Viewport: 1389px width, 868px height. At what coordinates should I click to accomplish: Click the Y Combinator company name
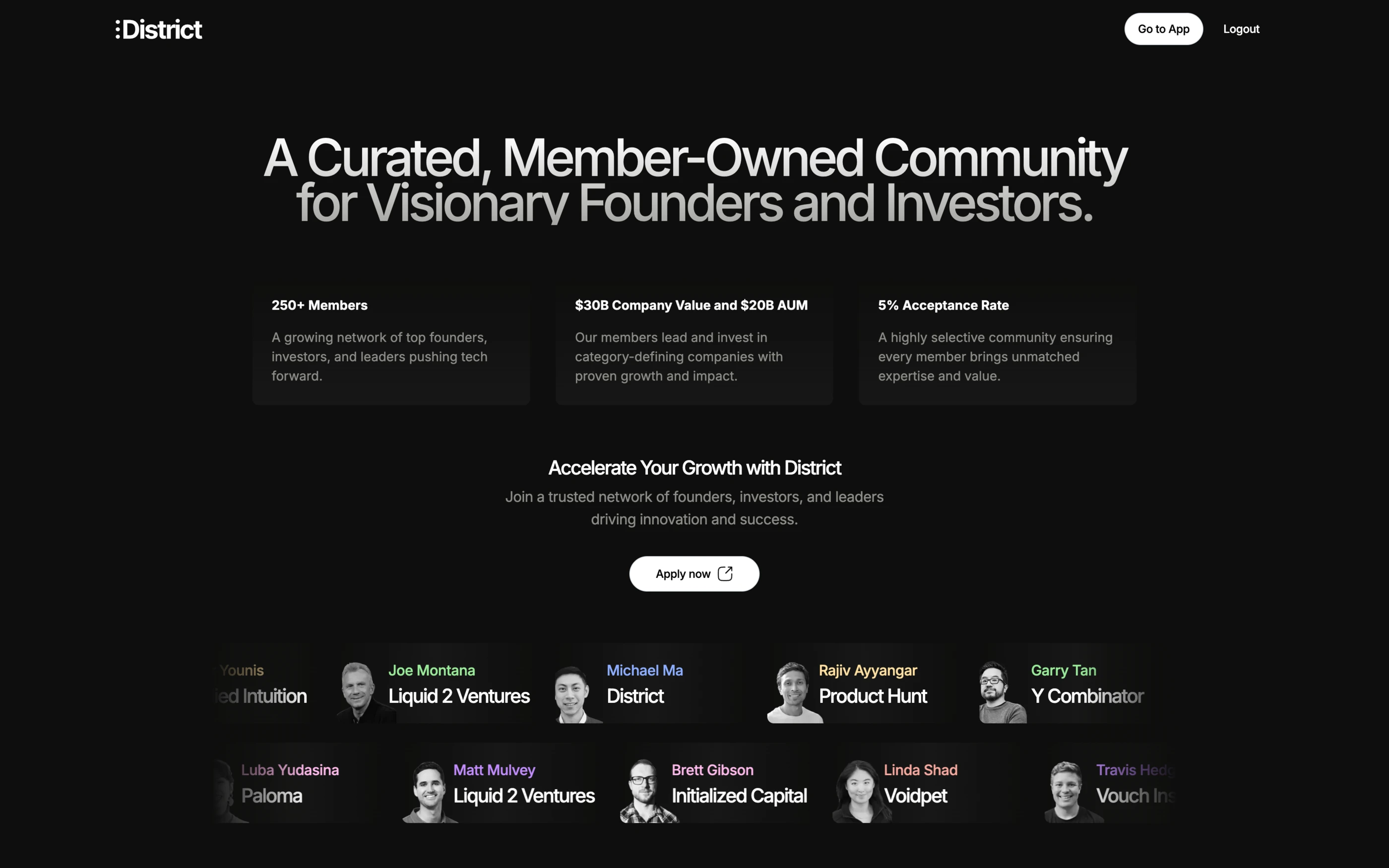(x=1087, y=696)
